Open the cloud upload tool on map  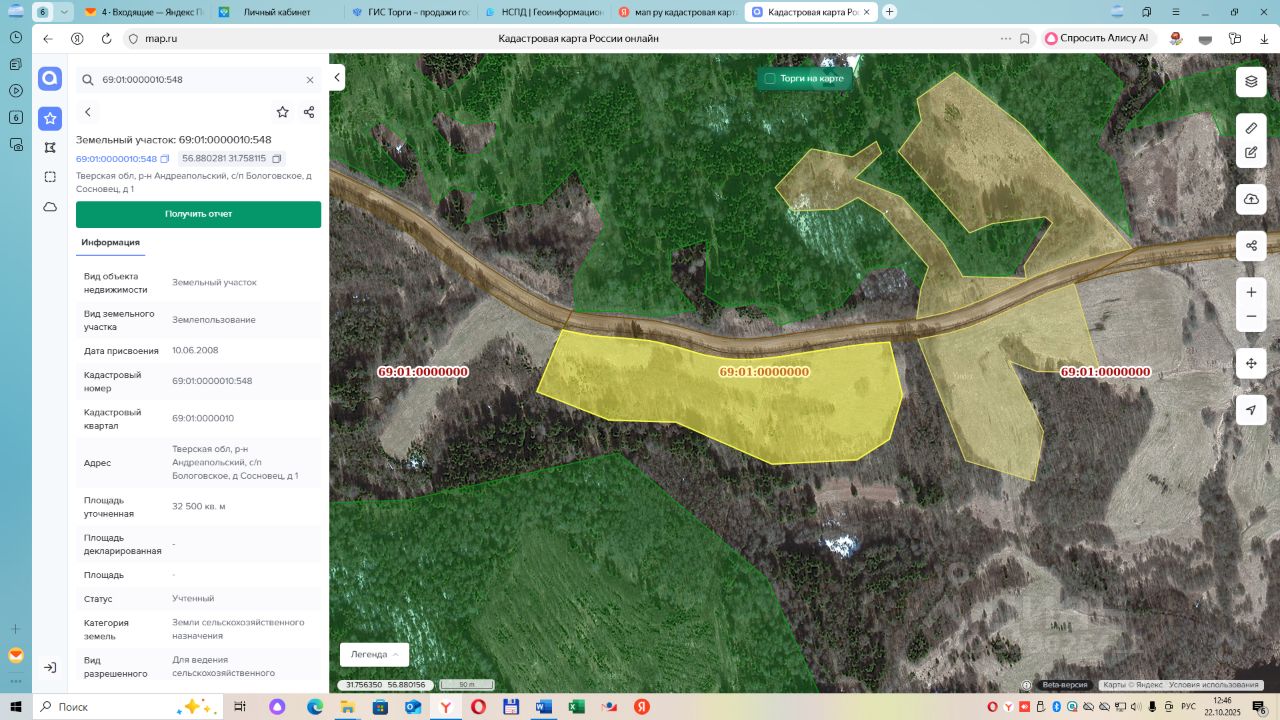click(x=1251, y=199)
